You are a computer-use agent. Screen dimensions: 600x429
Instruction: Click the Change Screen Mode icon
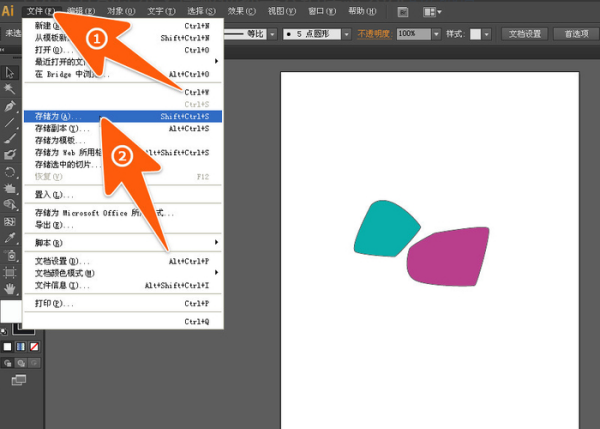[x=19, y=380]
